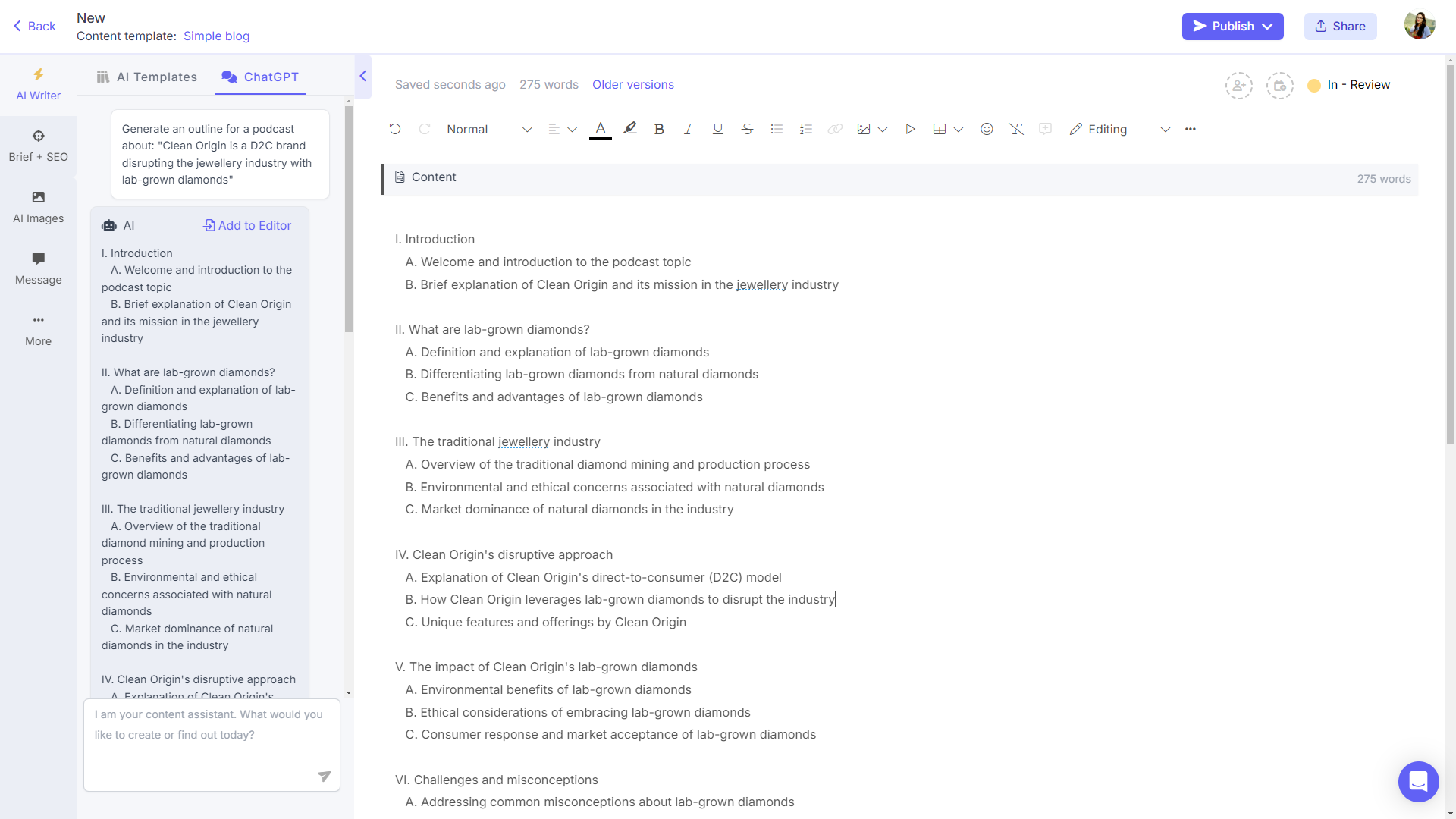Scroll down the outline sidebar
Screen dimensions: 1456x819
349,693
